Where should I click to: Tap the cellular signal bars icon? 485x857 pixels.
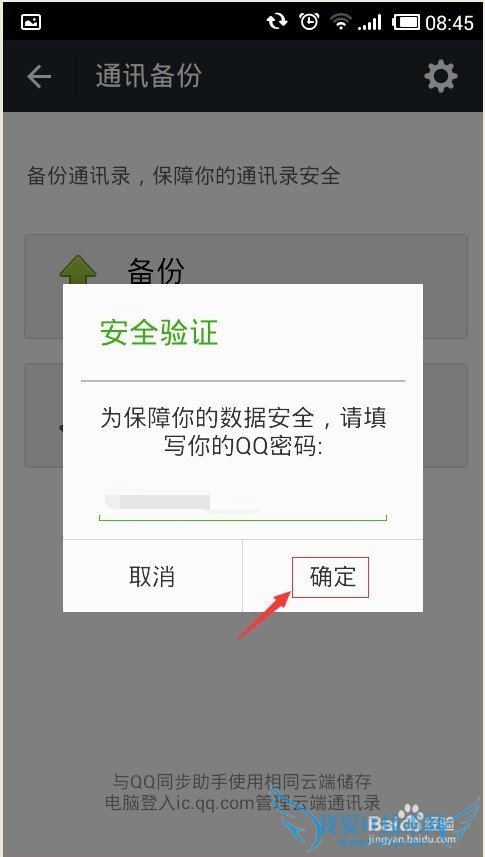pyautogui.click(x=369, y=22)
